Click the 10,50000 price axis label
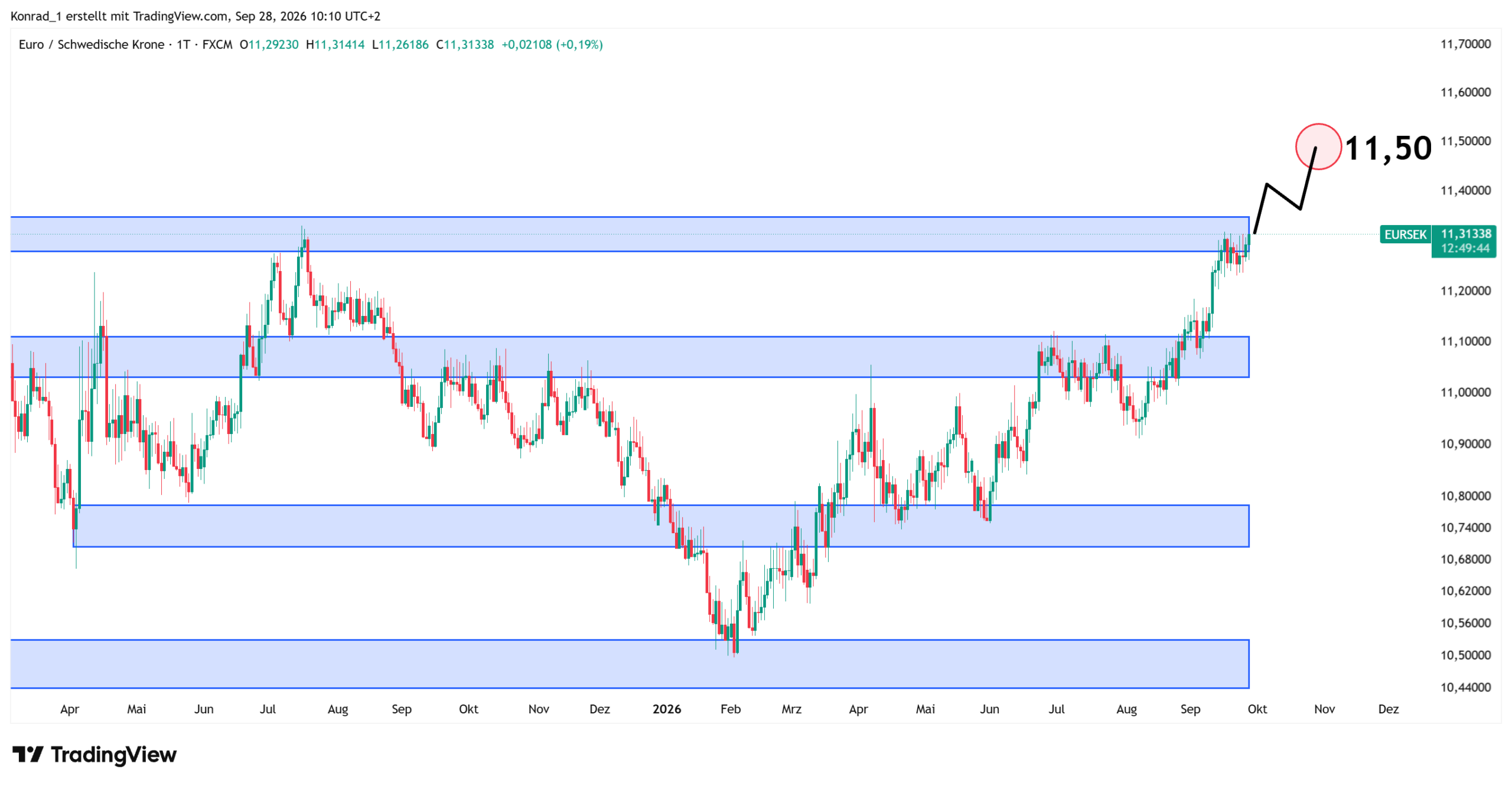This screenshot has width=1512, height=786. [x=1465, y=654]
